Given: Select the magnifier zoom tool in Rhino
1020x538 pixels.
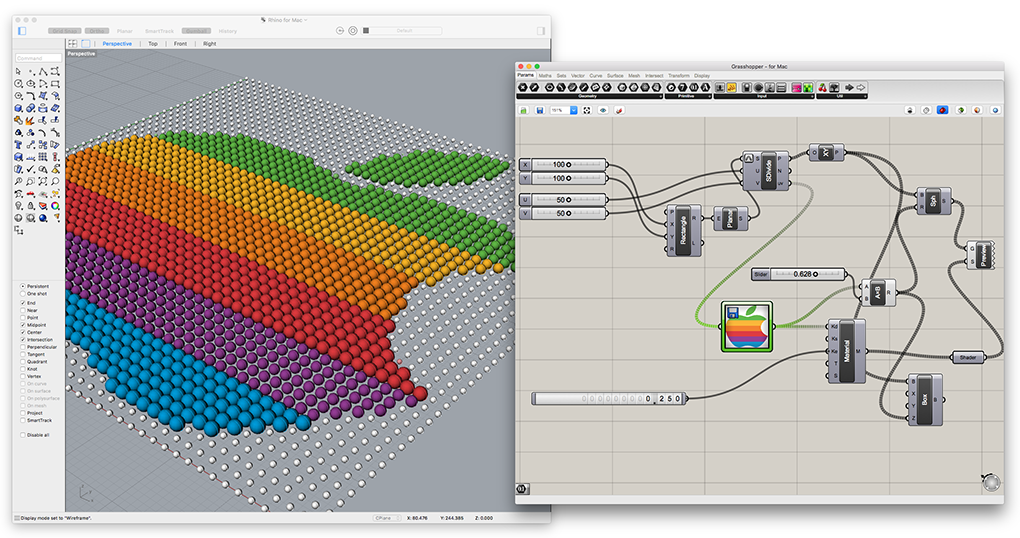Looking at the screenshot, I should (x=18, y=182).
